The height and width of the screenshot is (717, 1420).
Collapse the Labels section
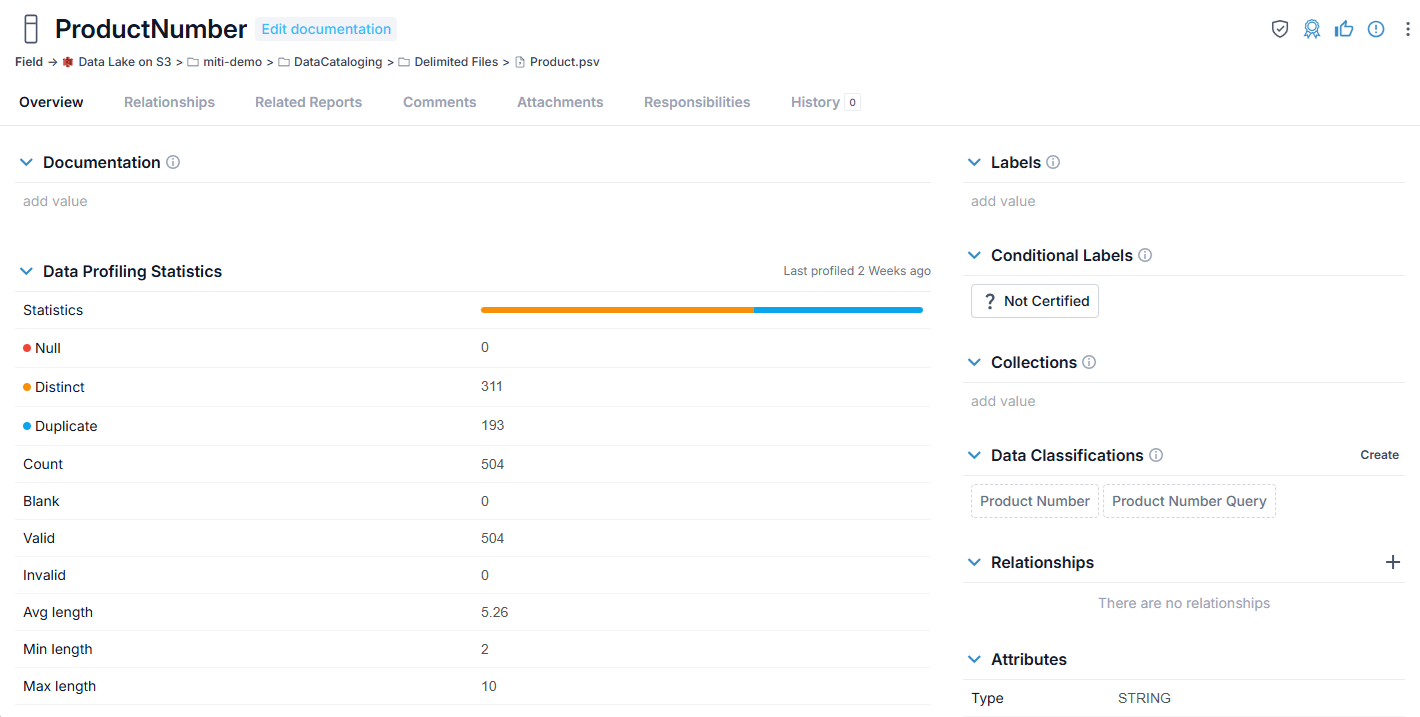[974, 162]
